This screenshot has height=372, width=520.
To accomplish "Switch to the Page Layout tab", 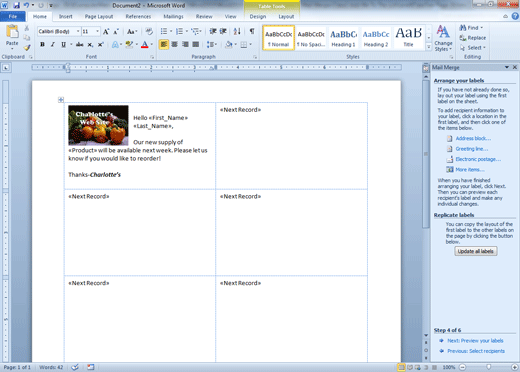I will click(99, 16).
